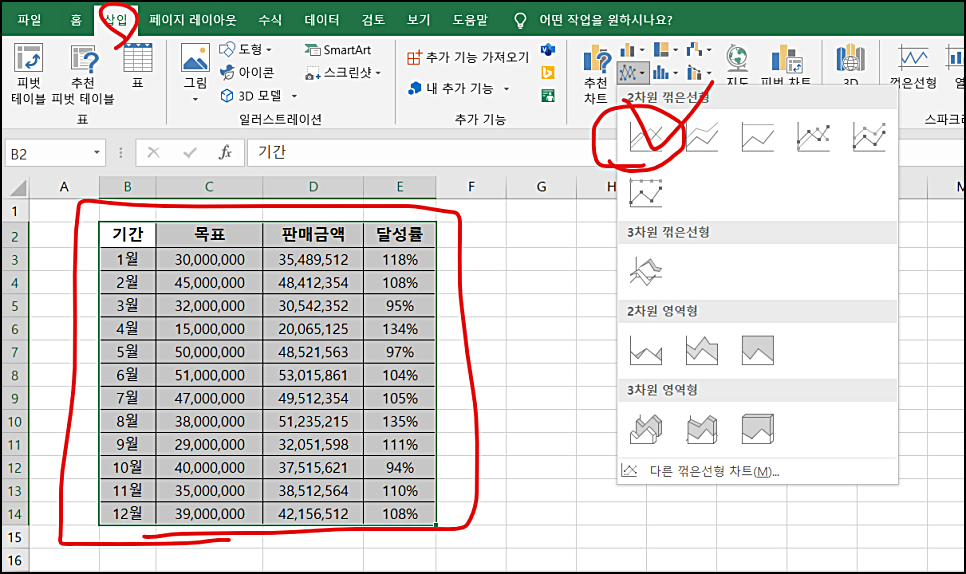Open the 도움말 tab
This screenshot has width=966, height=574.
point(470,20)
